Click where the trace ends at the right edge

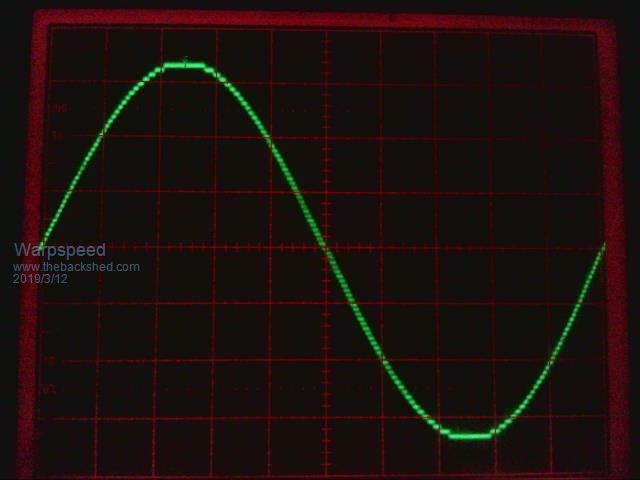(603, 246)
